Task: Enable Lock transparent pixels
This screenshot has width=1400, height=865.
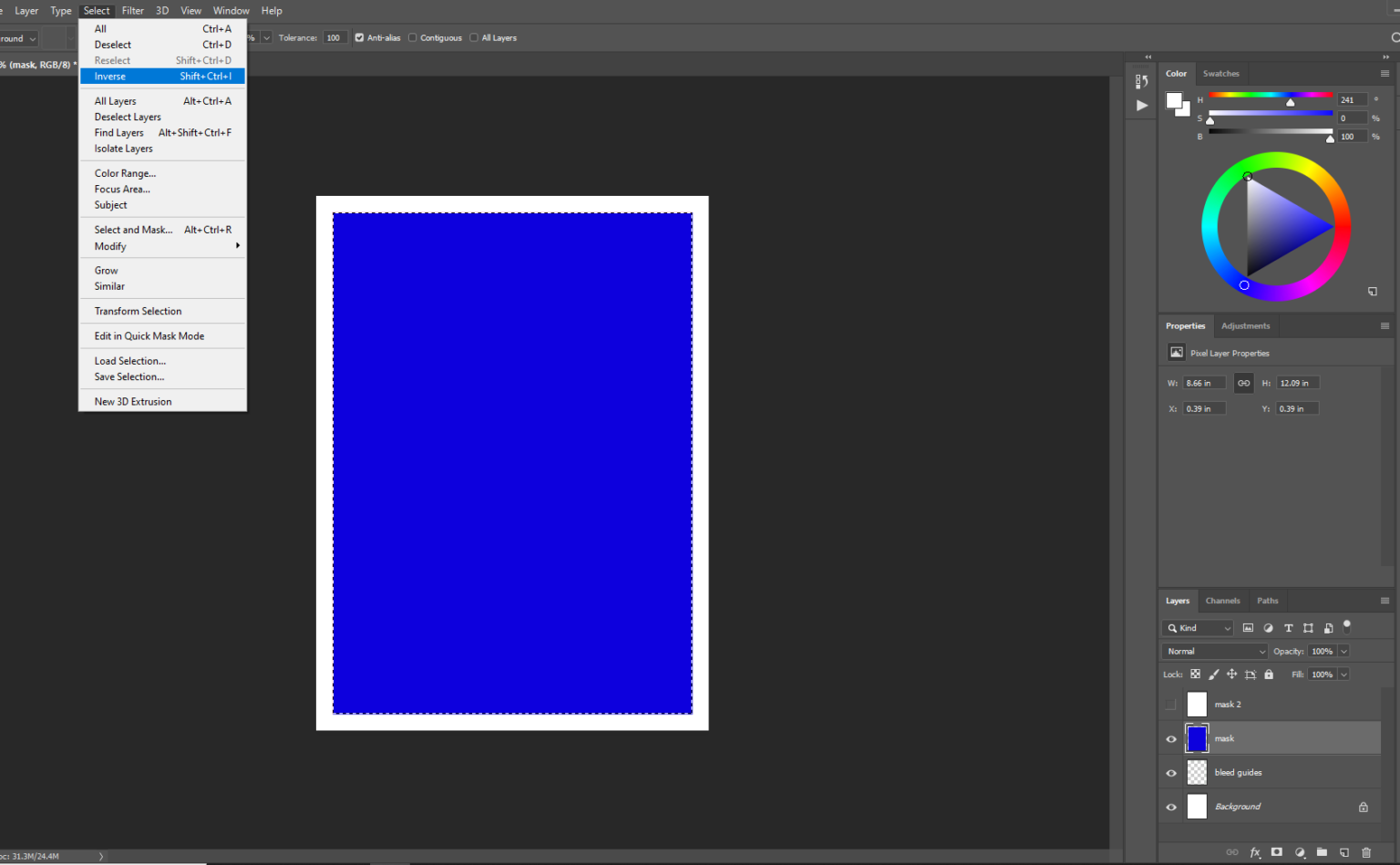Action: (x=1195, y=674)
